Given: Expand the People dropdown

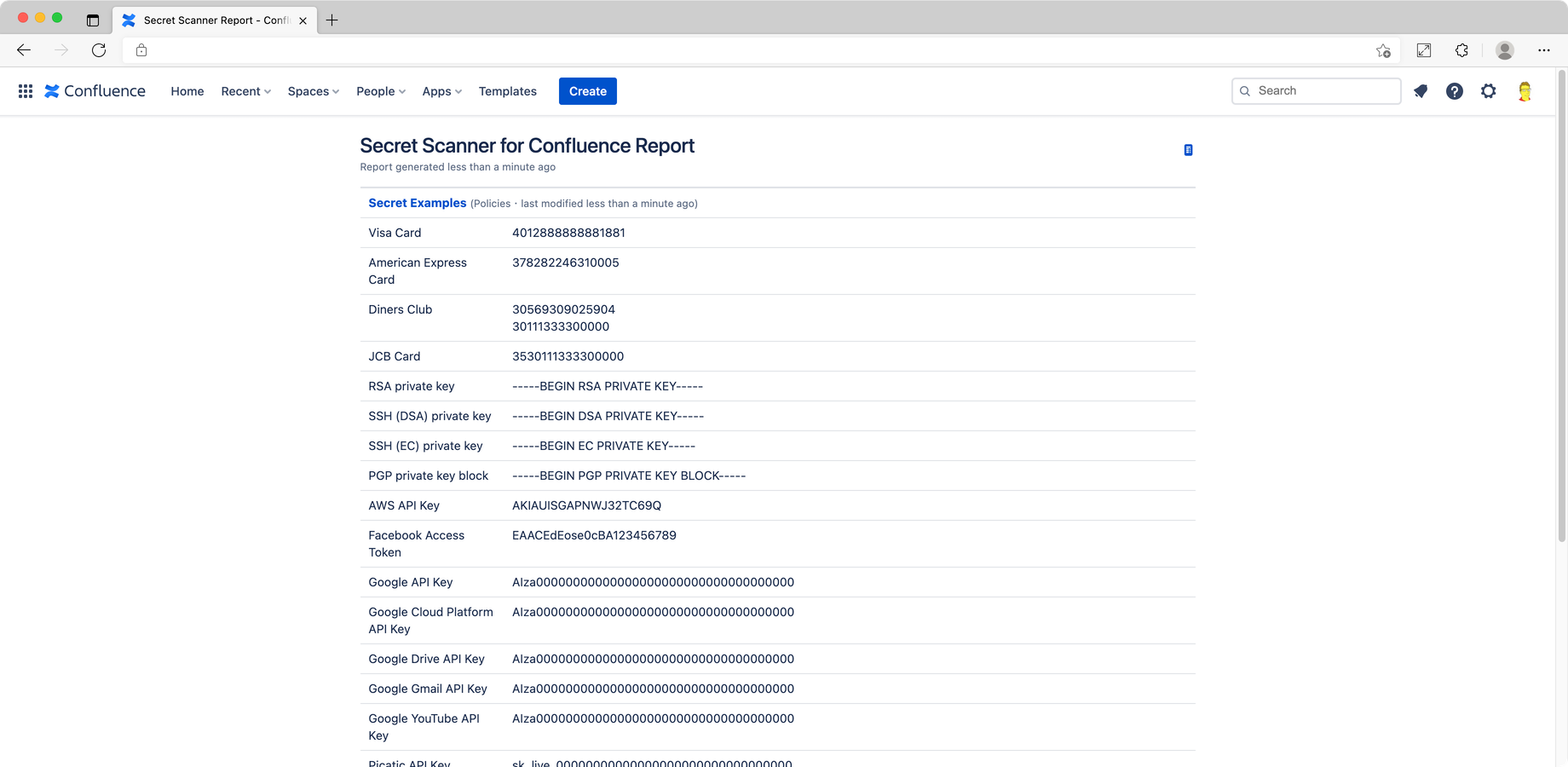Looking at the screenshot, I should (x=381, y=91).
